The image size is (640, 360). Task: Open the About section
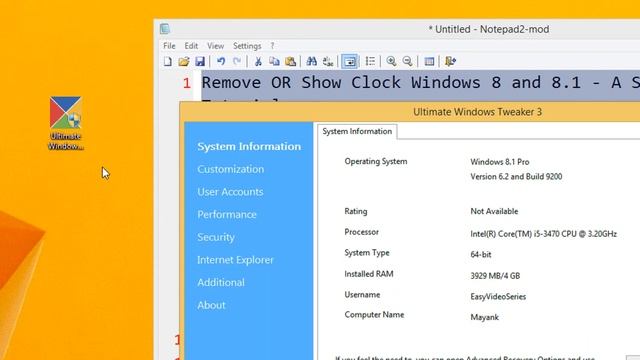click(x=211, y=305)
